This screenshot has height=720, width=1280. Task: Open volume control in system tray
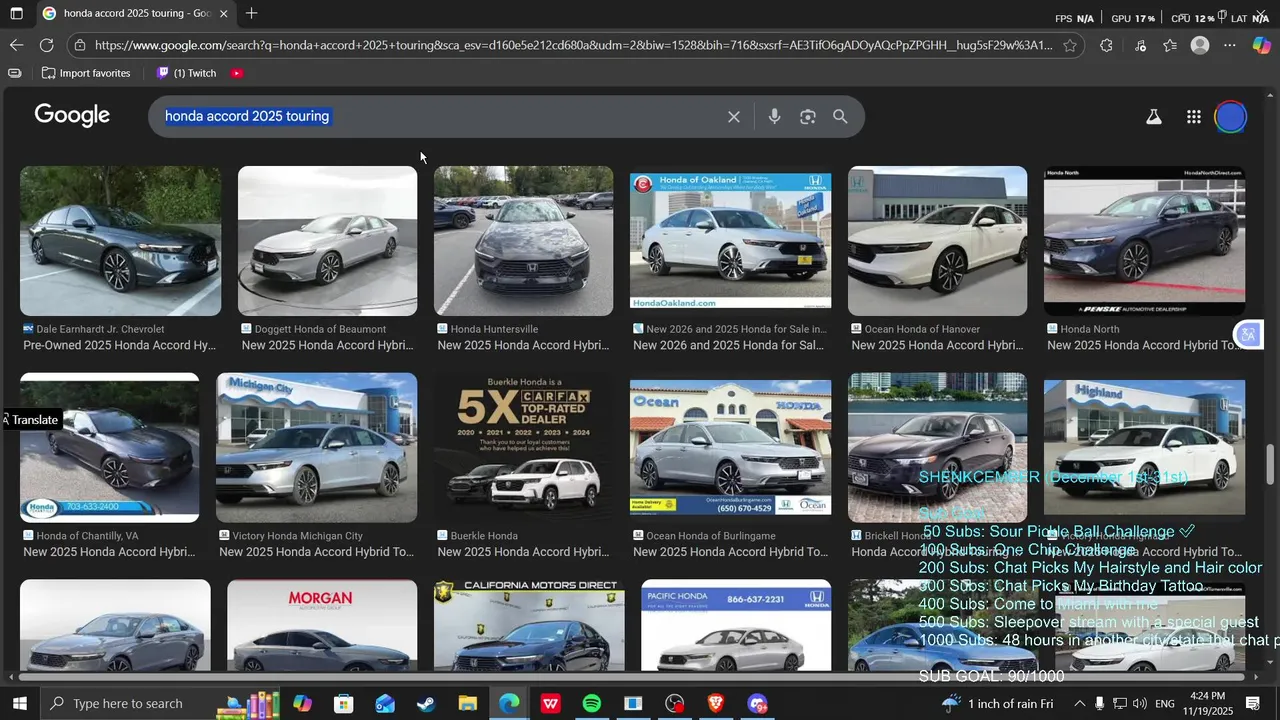(1141, 704)
